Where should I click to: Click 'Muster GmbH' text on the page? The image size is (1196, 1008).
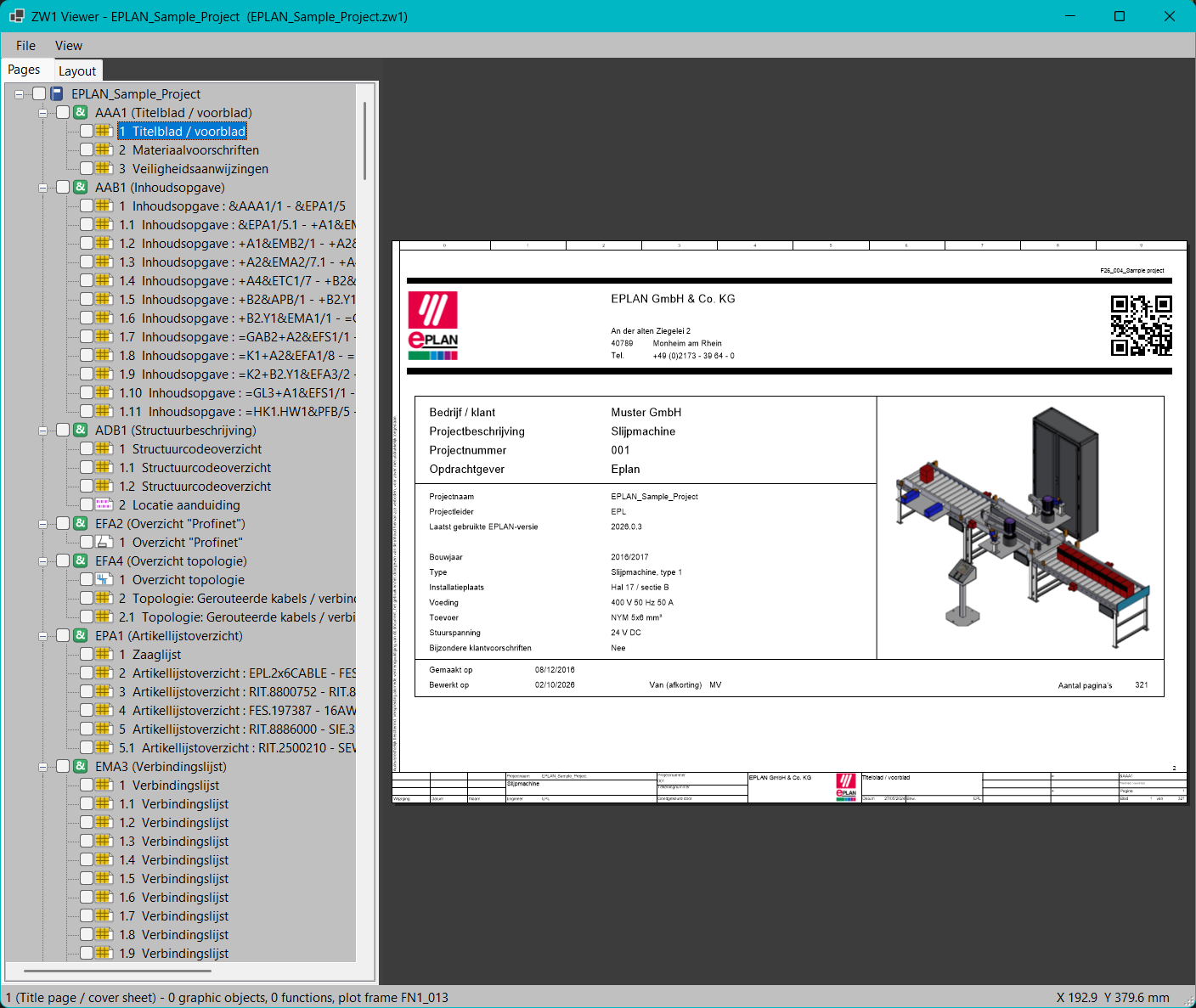pos(646,413)
